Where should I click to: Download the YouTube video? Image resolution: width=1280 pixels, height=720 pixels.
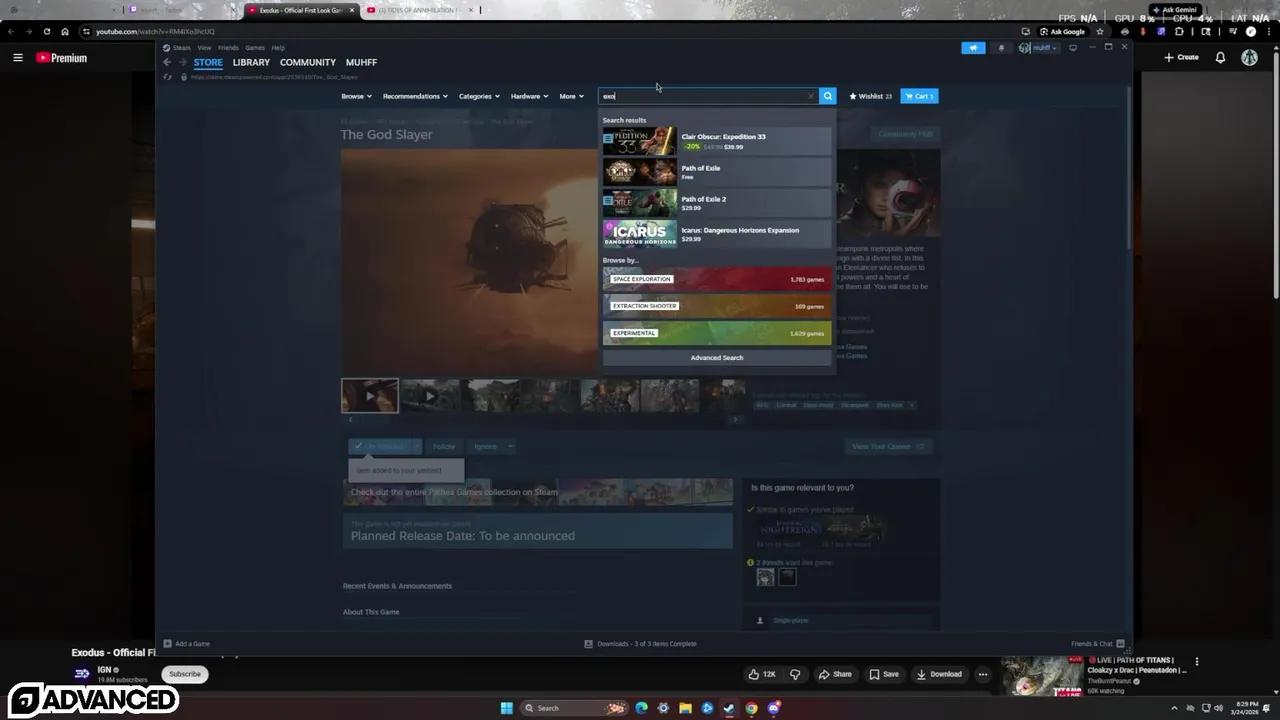tap(940, 674)
